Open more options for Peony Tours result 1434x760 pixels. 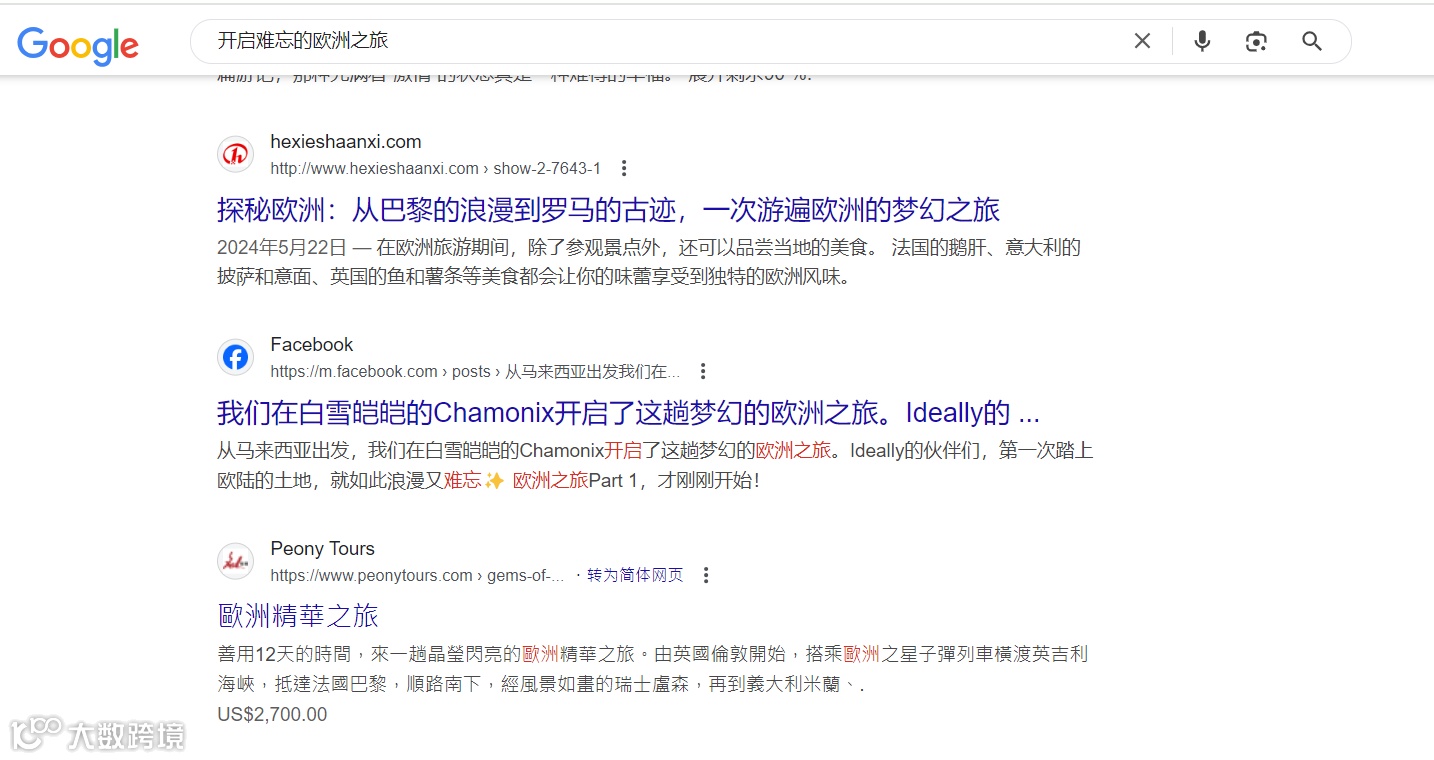click(x=706, y=575)
